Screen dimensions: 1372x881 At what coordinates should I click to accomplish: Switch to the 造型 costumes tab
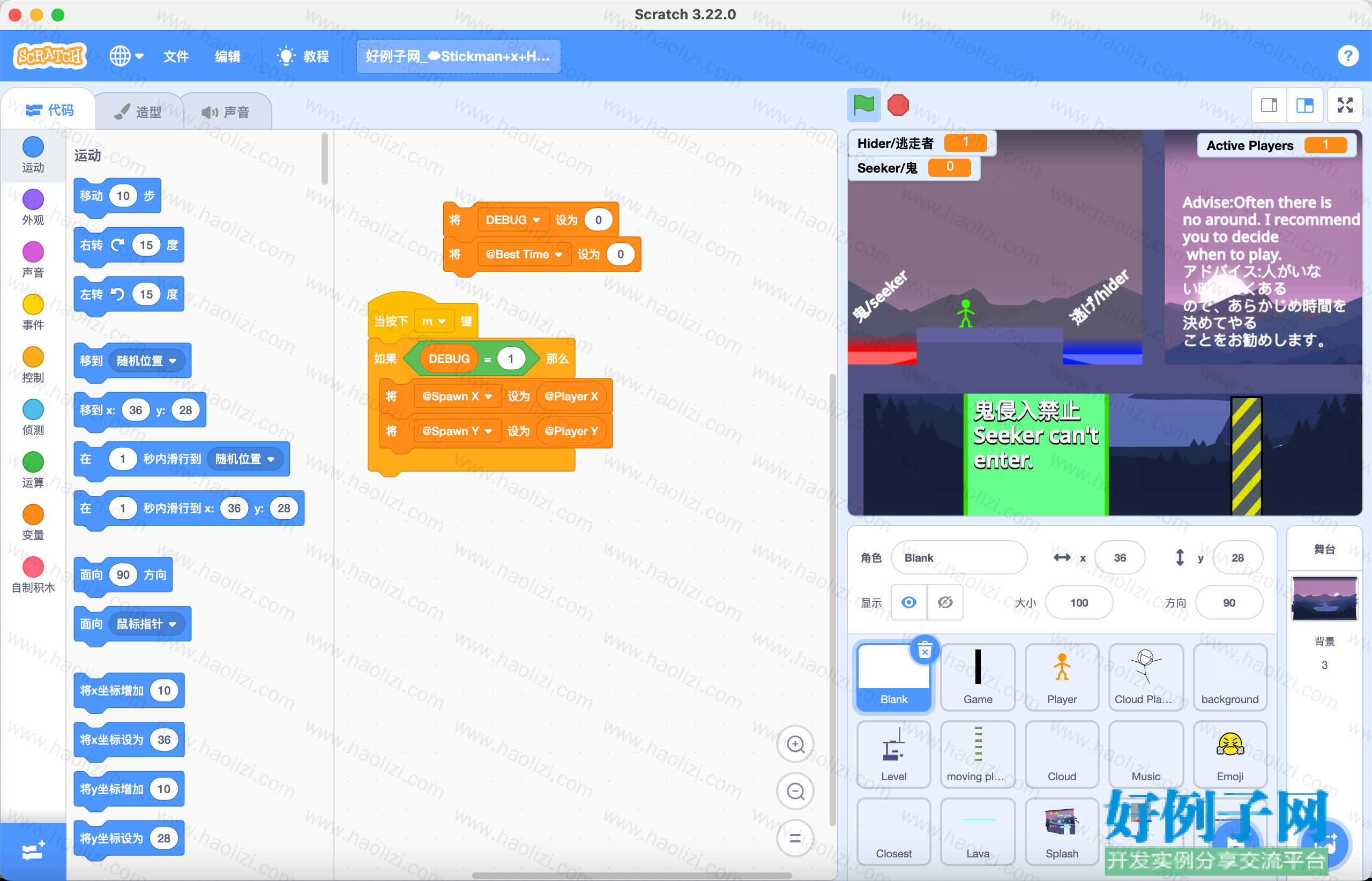138,111
